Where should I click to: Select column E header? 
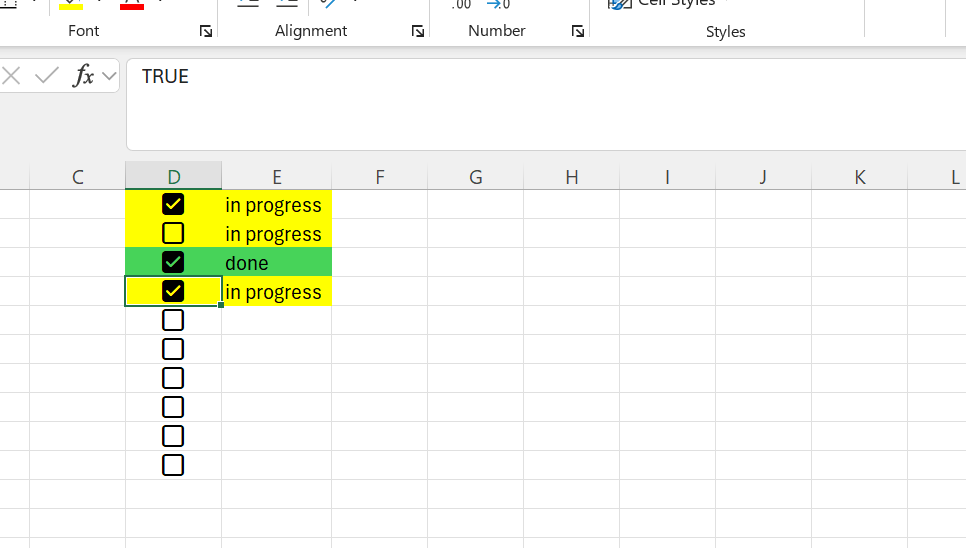[x=277, y=177]
